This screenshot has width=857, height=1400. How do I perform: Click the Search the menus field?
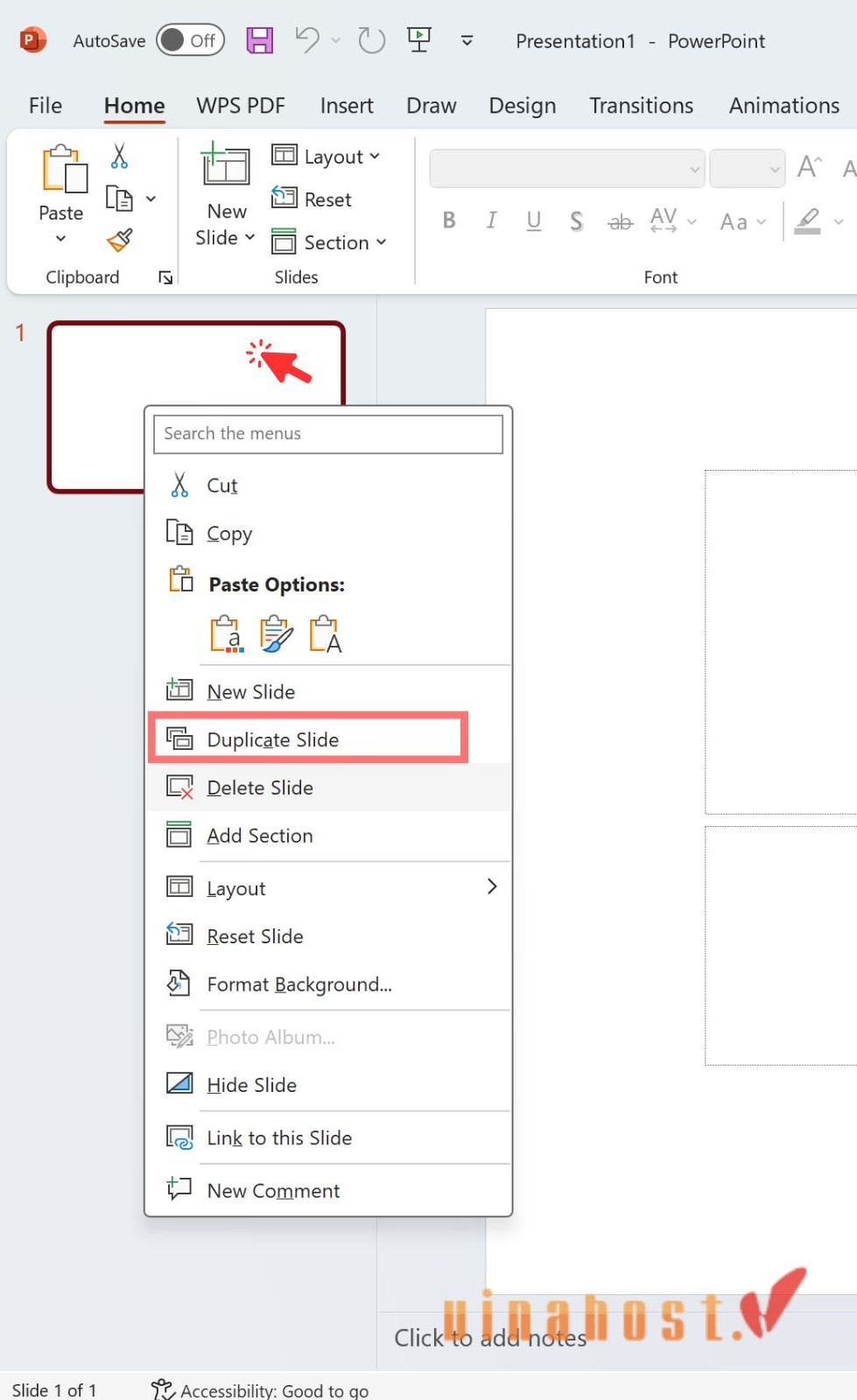328,434
